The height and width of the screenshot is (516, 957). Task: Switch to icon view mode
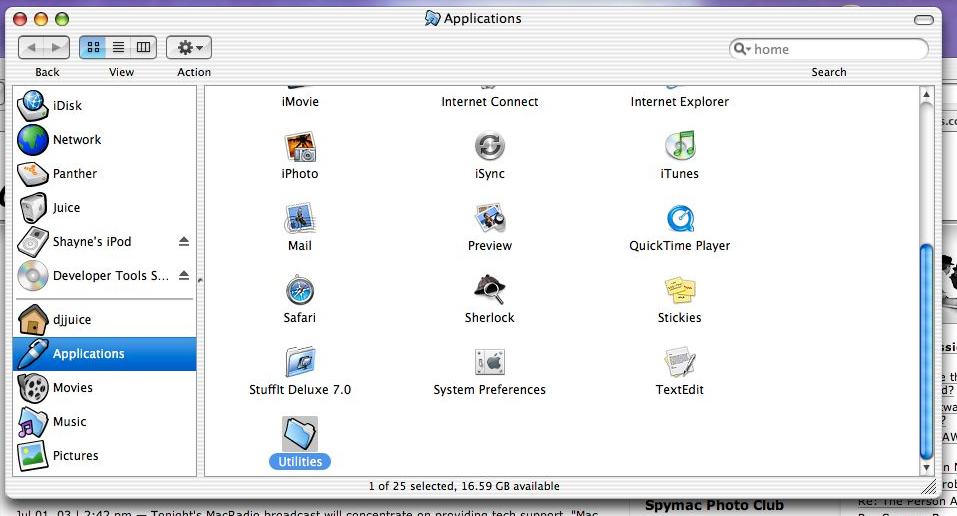click(93, 47)
